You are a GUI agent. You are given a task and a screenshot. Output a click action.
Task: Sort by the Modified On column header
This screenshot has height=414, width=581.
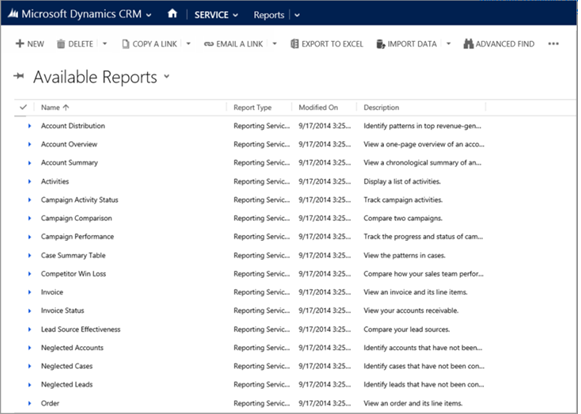(x=318, y=107)
